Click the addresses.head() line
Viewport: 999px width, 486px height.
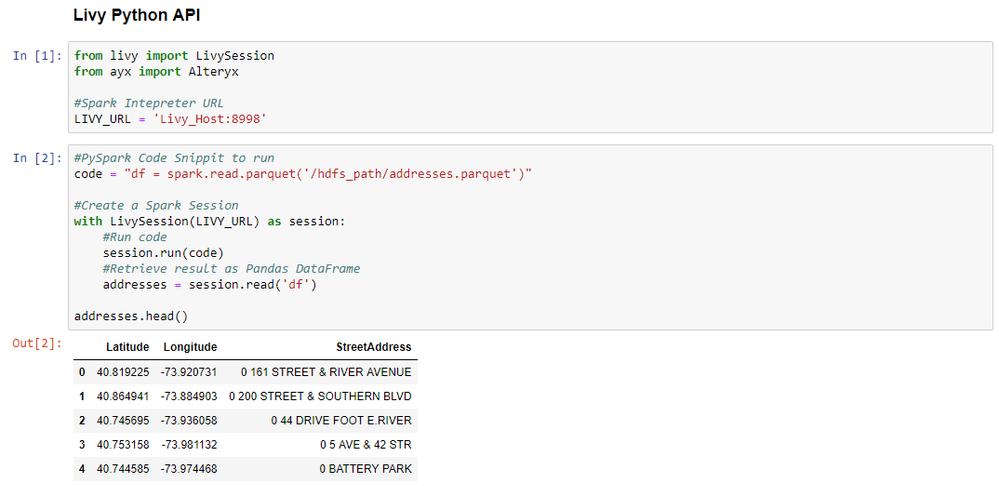[x=131, y=316]
